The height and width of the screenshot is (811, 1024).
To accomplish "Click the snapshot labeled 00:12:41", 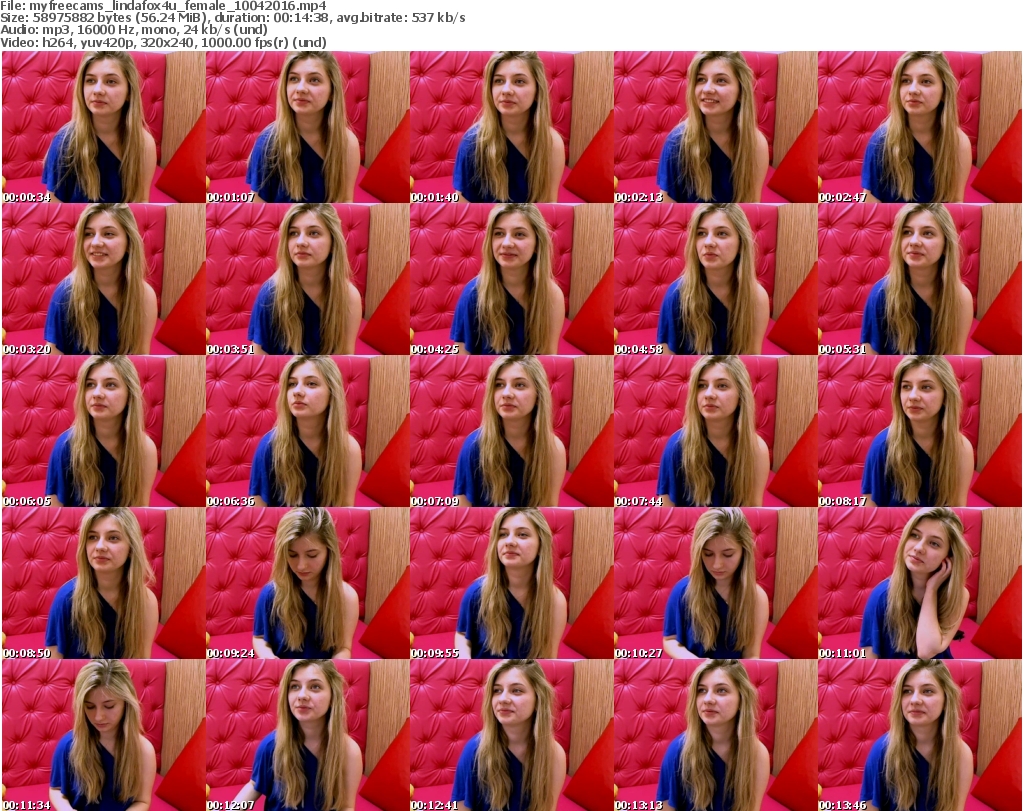I will [x=512, y=735].
